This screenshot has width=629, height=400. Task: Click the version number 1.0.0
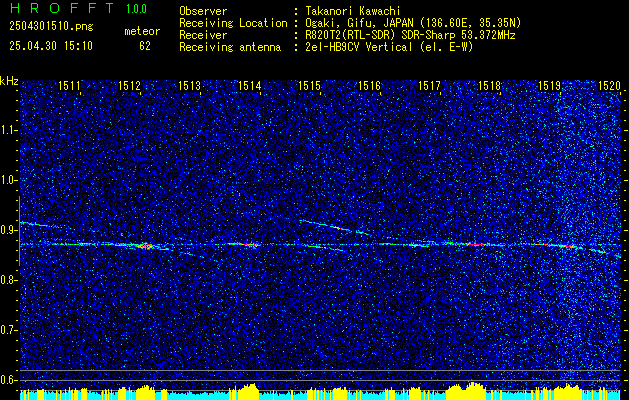pyautogui.click(x=136, y=9)
